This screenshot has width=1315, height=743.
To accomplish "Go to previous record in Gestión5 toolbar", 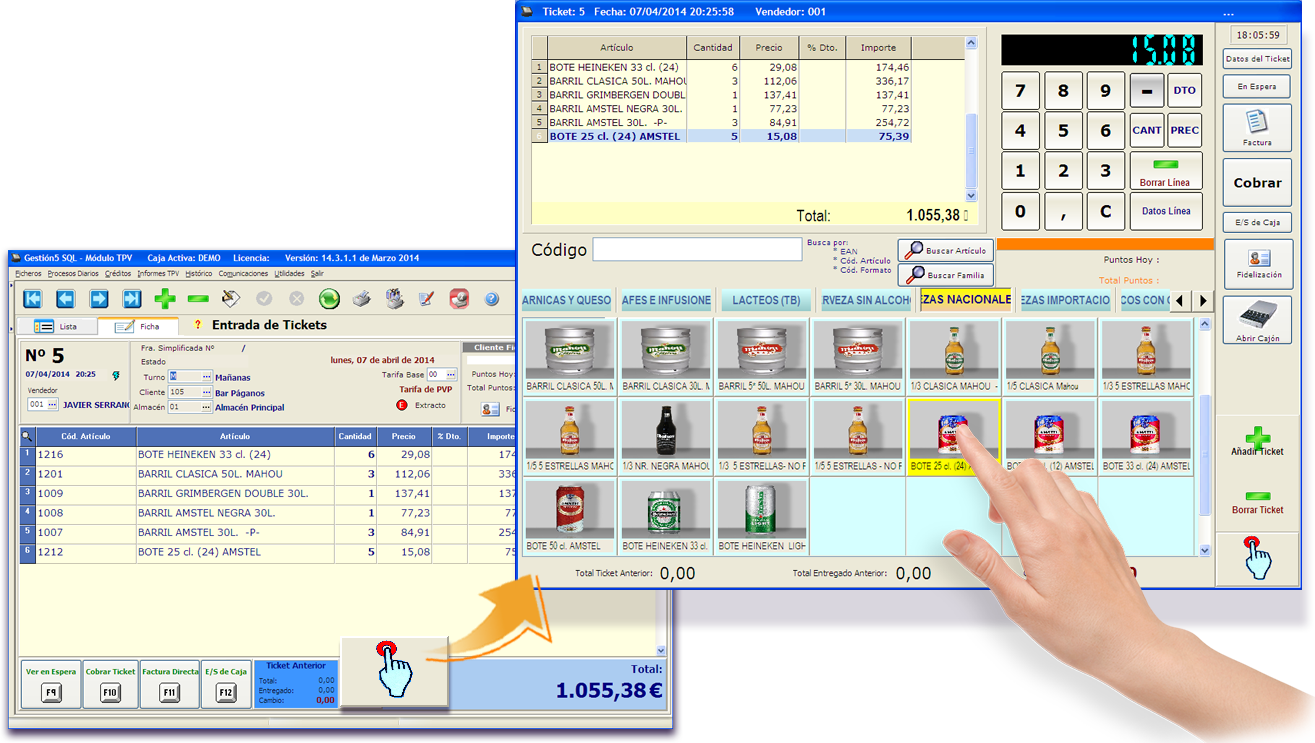I will (66, 298).
